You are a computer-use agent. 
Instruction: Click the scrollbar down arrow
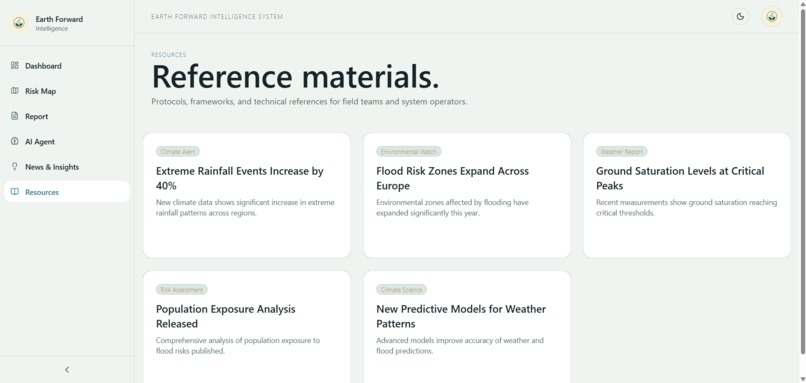pos(802,379)
